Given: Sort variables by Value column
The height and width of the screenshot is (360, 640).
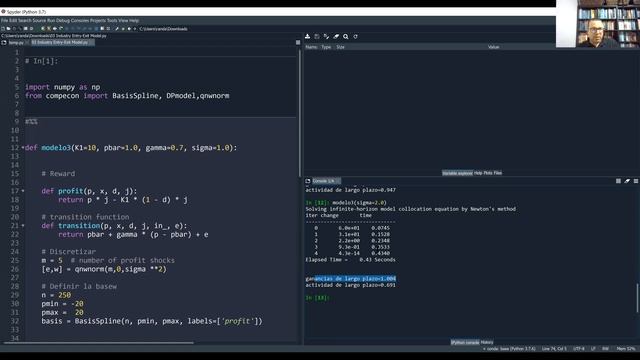Looking at the screenshot, I should pos(493,47).
